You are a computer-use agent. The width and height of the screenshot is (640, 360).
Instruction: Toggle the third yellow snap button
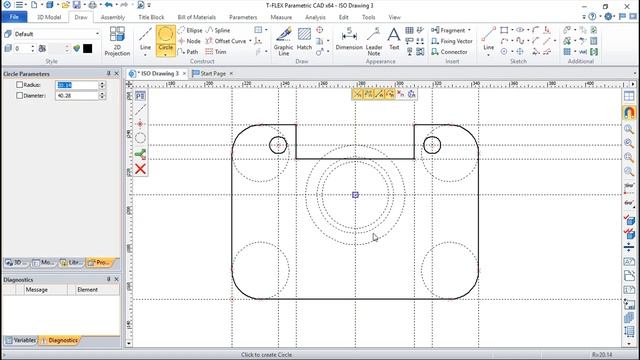[x=379, y=94]
